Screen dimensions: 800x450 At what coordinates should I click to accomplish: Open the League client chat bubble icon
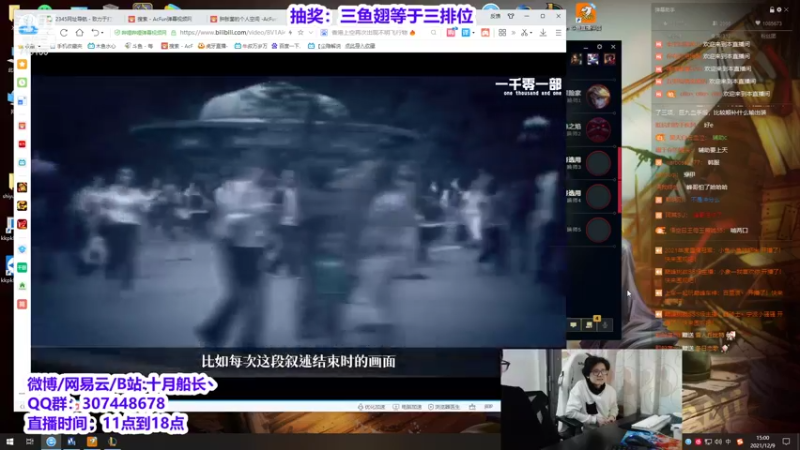(573, 325)
